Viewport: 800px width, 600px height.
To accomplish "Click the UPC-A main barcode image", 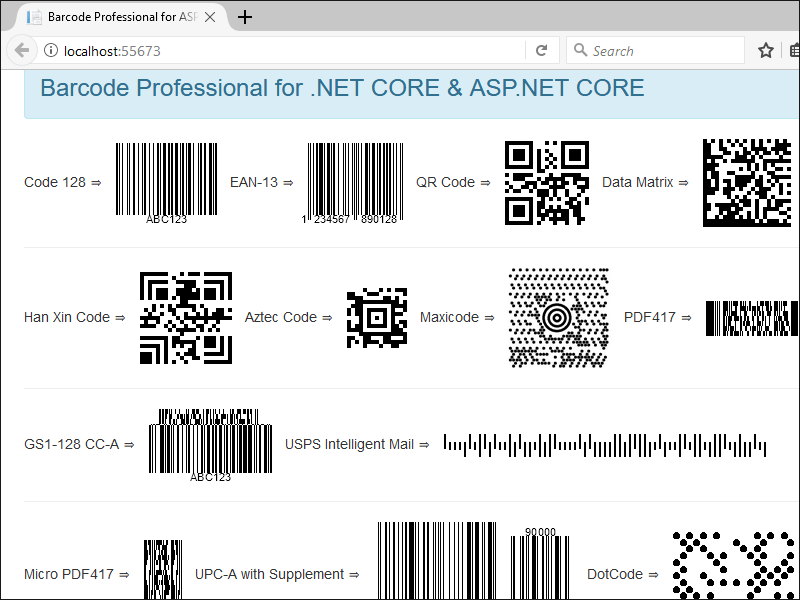I will coord(437,560).
